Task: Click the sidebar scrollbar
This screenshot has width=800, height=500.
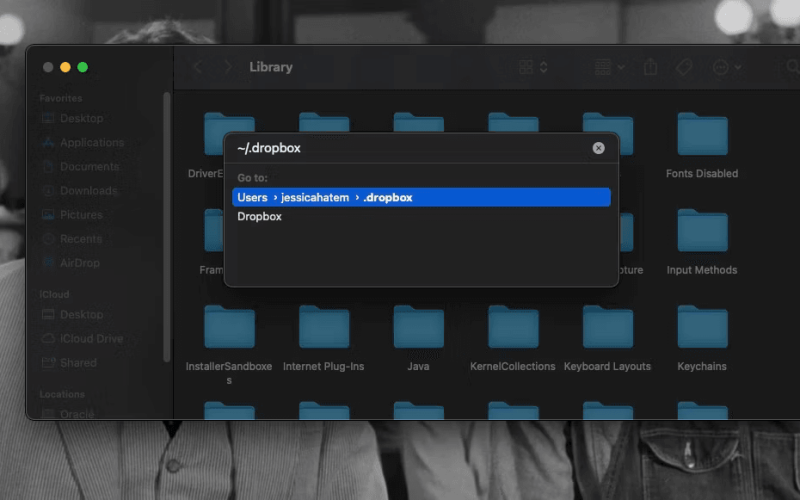Action: pos(166,227)
